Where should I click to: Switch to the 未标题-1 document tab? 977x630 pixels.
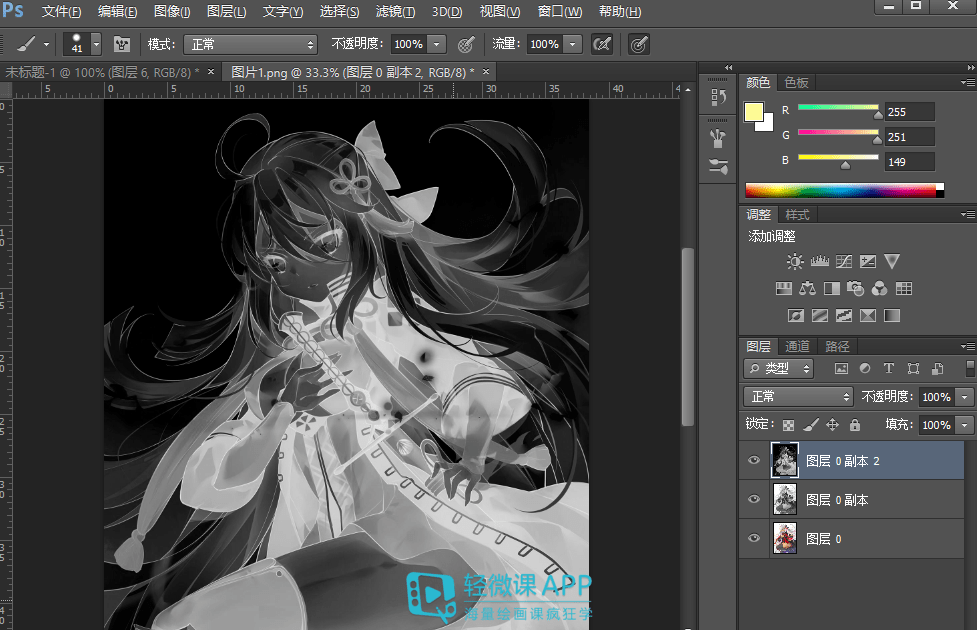pos(100,72)
